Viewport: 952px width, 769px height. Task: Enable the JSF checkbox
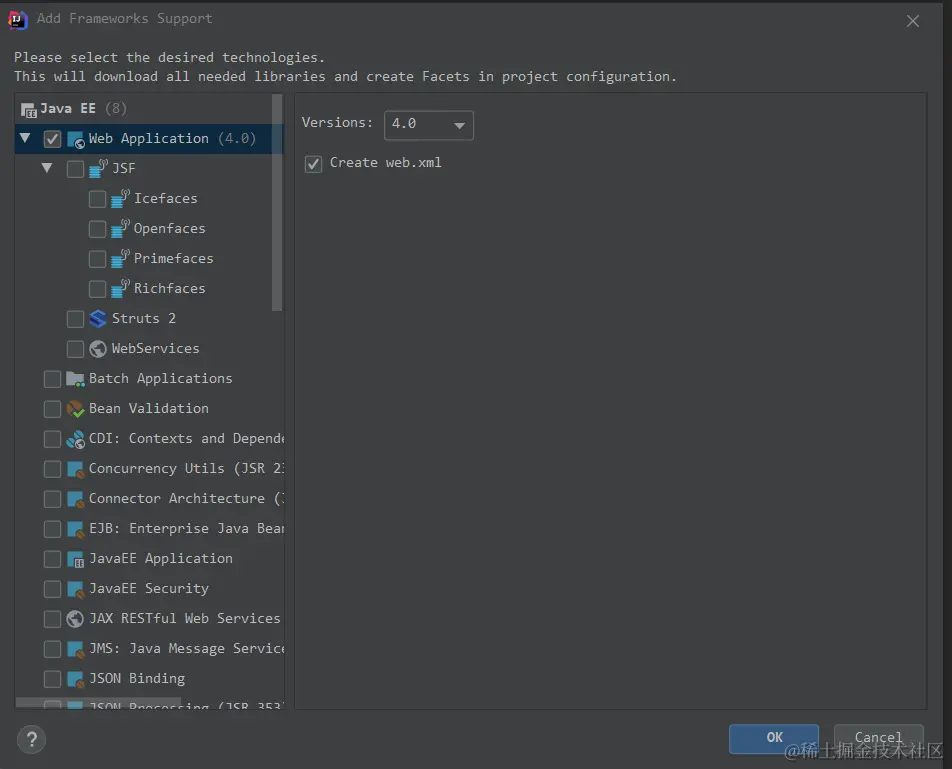click(75, 169)
